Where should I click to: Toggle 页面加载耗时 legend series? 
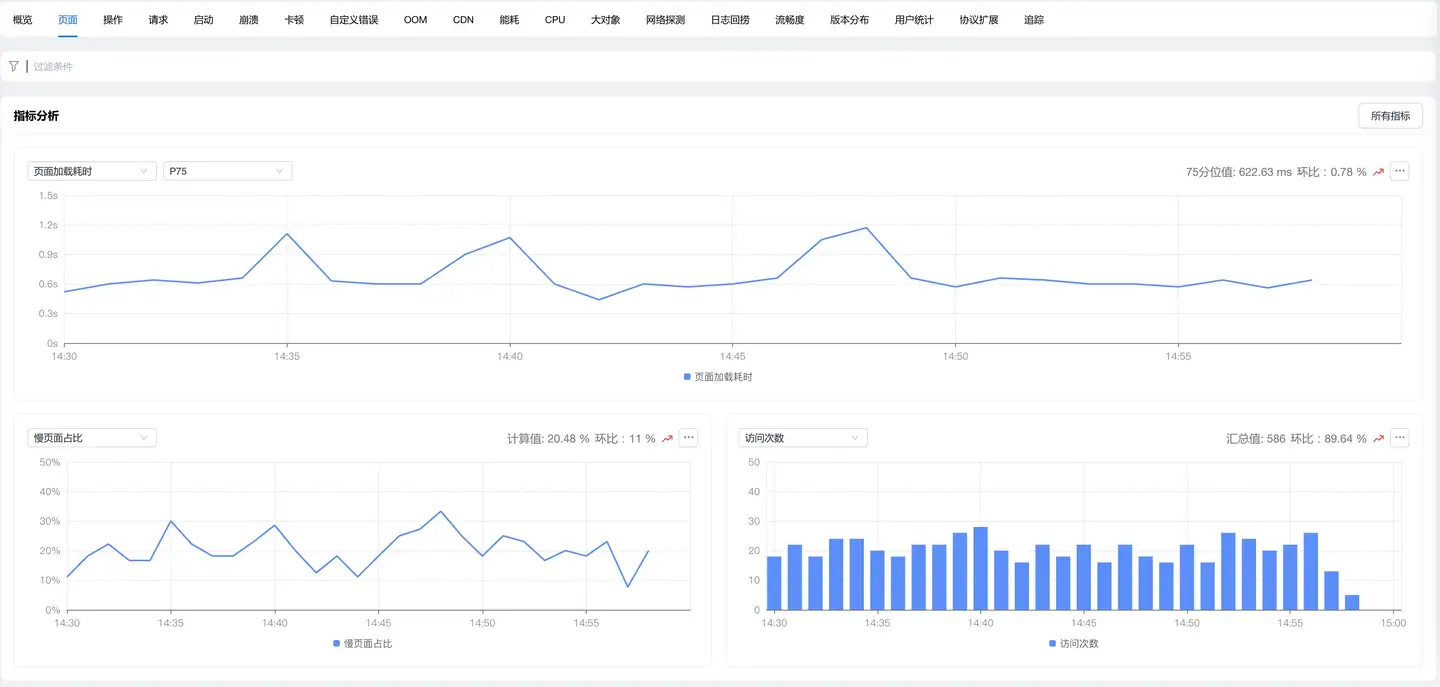[717, 377]
